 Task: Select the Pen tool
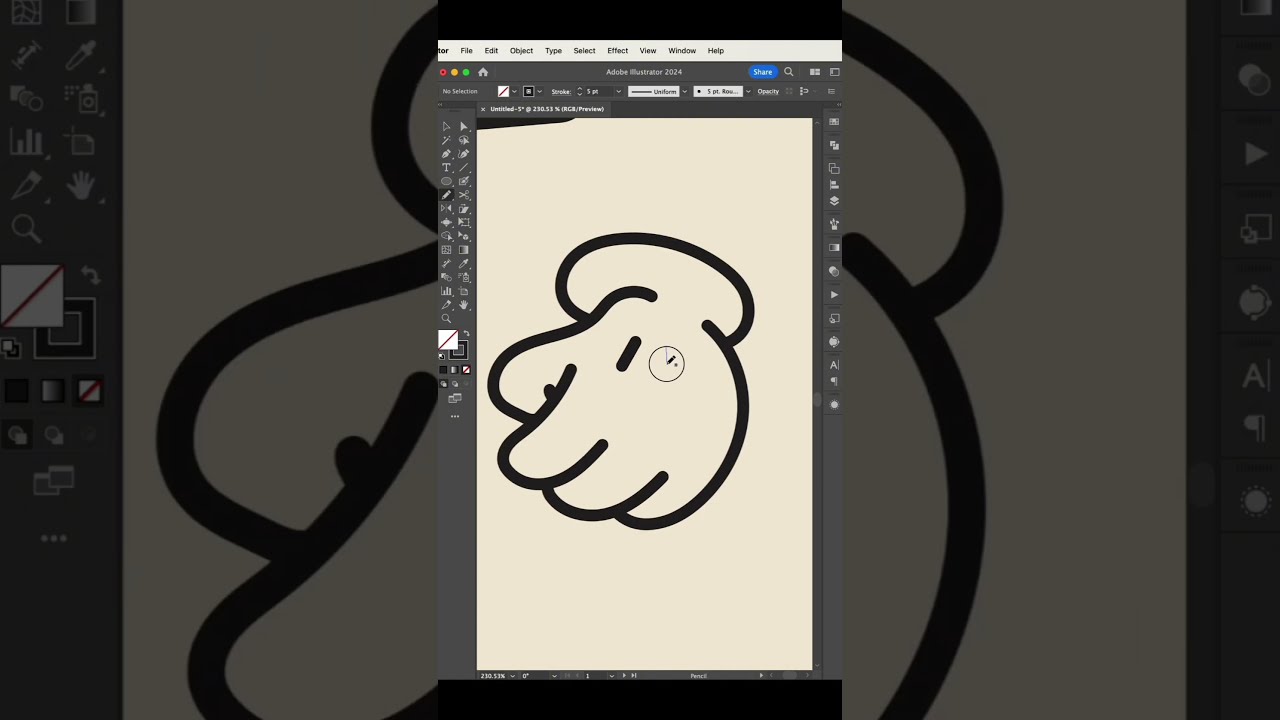click(x=446, y=154)
